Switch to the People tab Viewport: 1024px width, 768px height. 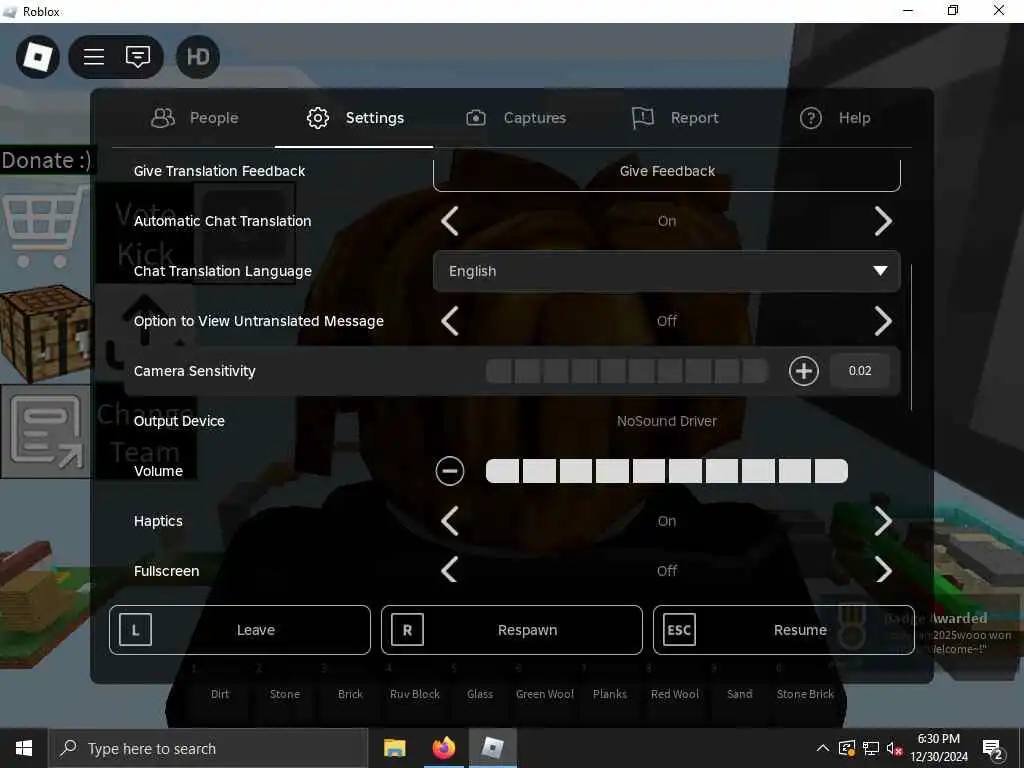195,118
